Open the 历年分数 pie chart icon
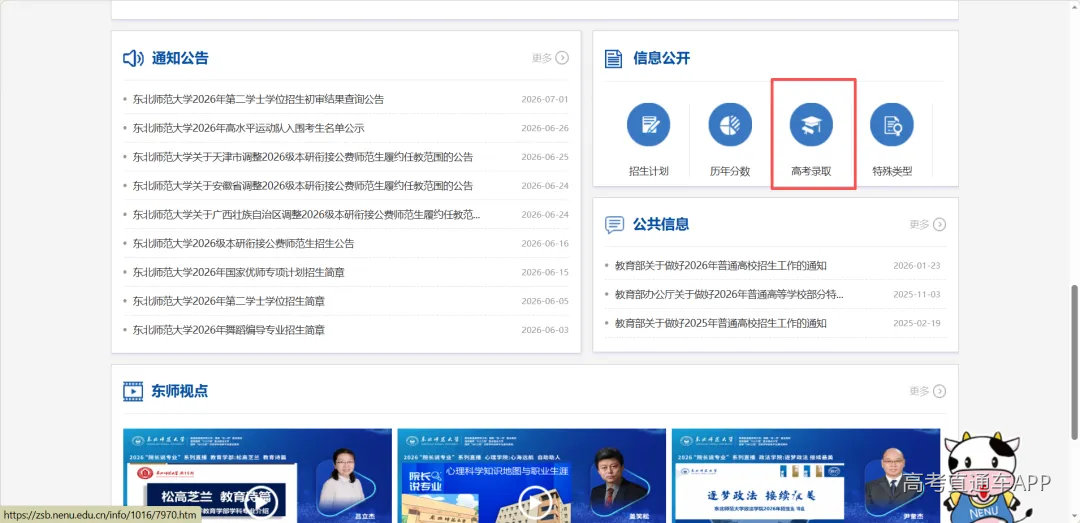The height and width of the screenshot is (523, 1080). point(730,125)
